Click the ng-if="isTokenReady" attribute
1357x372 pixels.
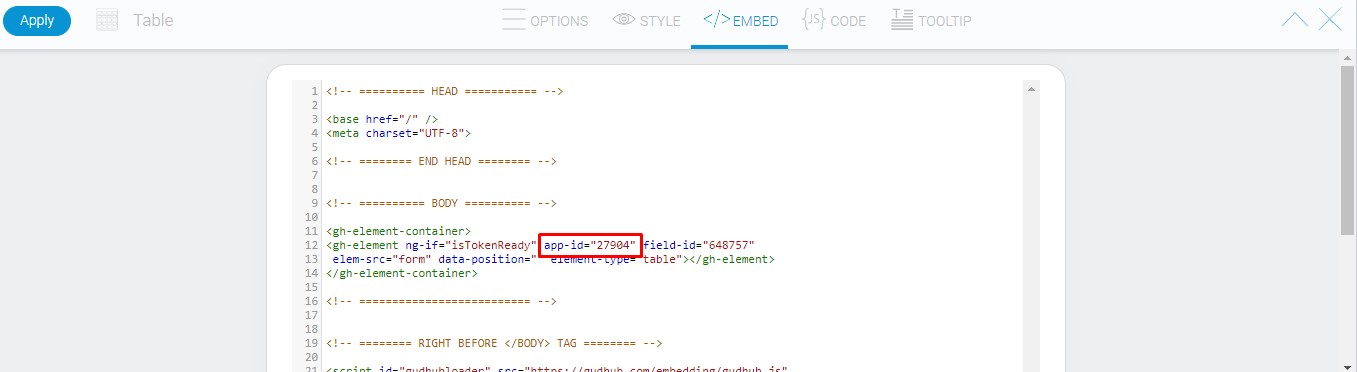[x=471, y=245]
